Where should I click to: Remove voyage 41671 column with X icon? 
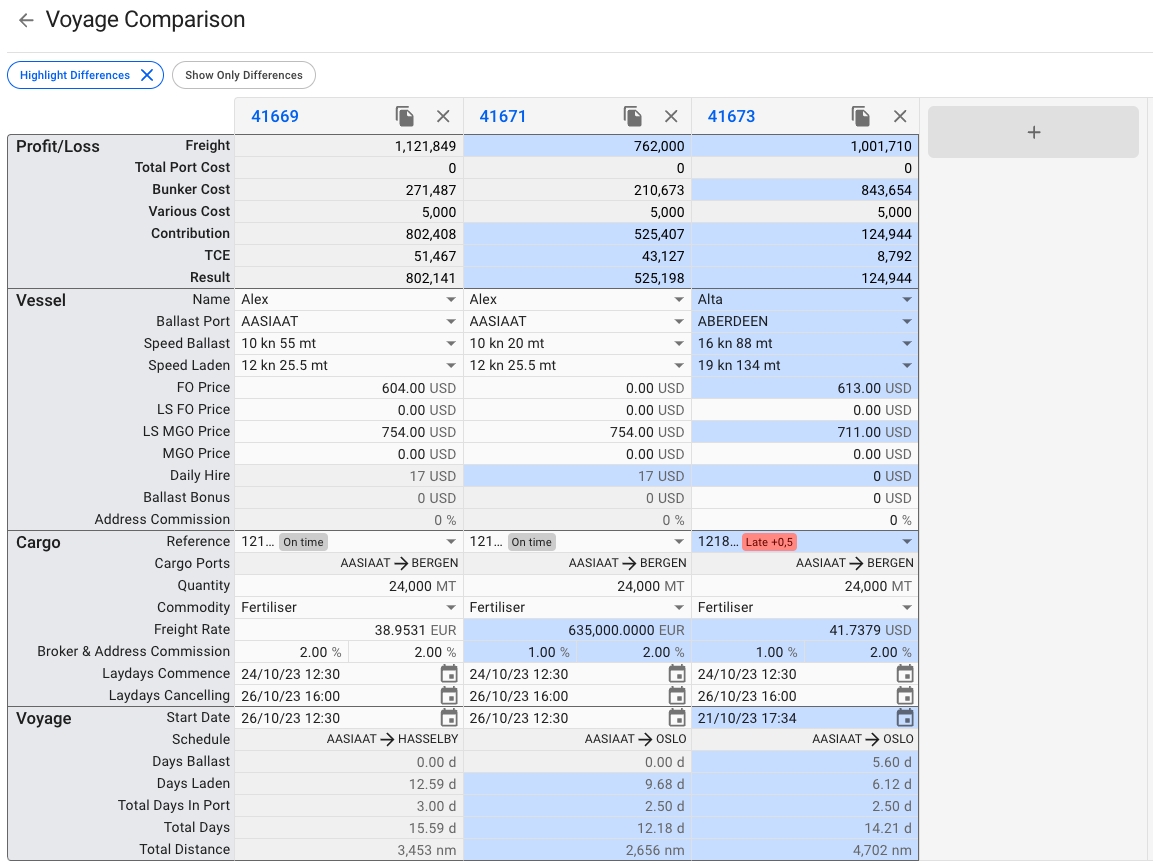[x=671, y=116]
